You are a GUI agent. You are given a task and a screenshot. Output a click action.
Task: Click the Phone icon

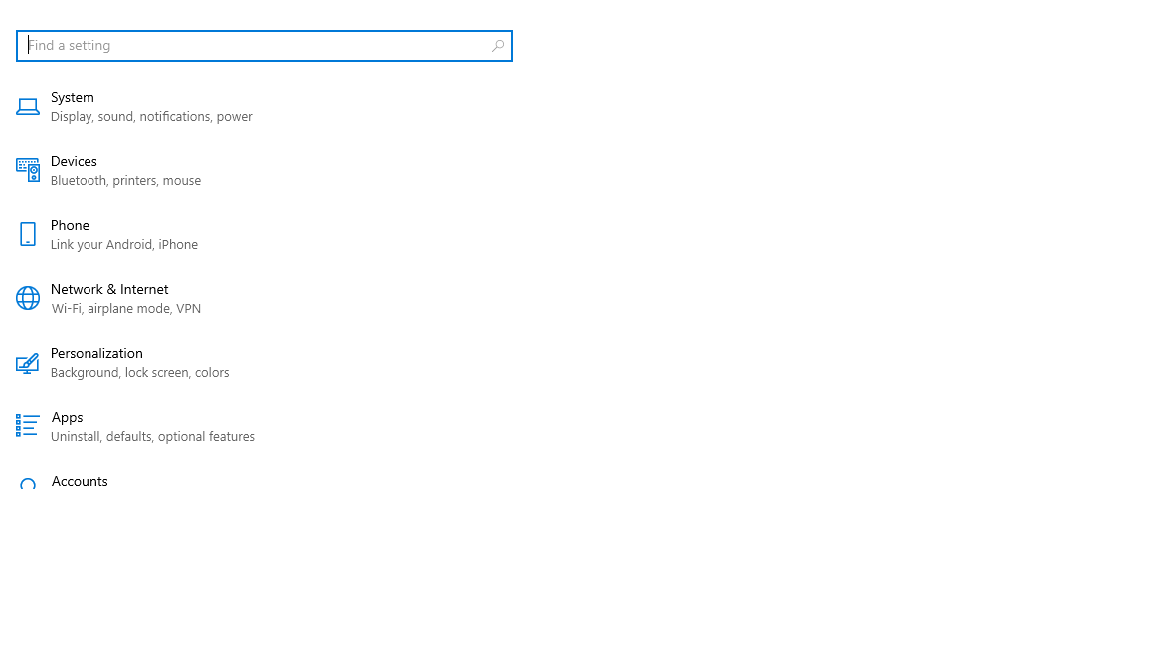pyautogui.click(x=28, y=234)
